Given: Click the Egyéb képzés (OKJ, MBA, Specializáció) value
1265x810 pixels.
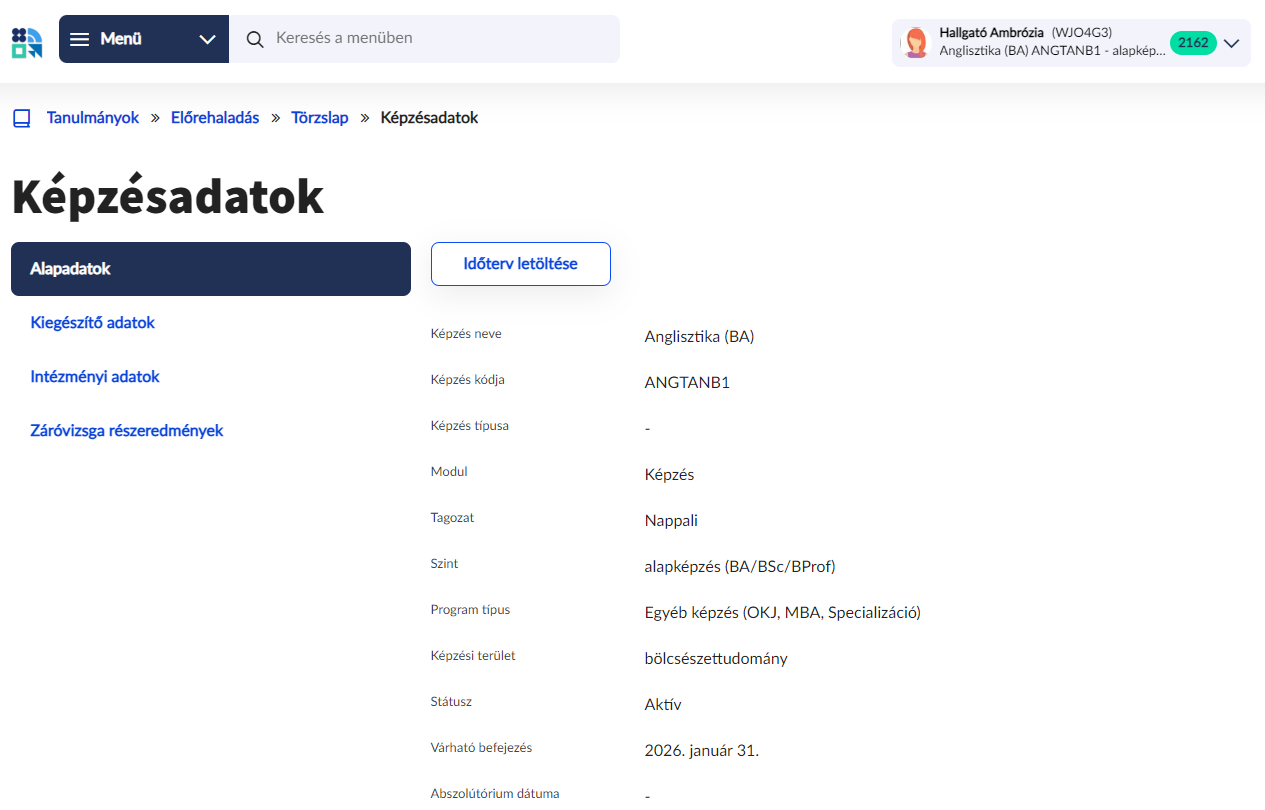Looking at the screenshot, I should (783, 612).
